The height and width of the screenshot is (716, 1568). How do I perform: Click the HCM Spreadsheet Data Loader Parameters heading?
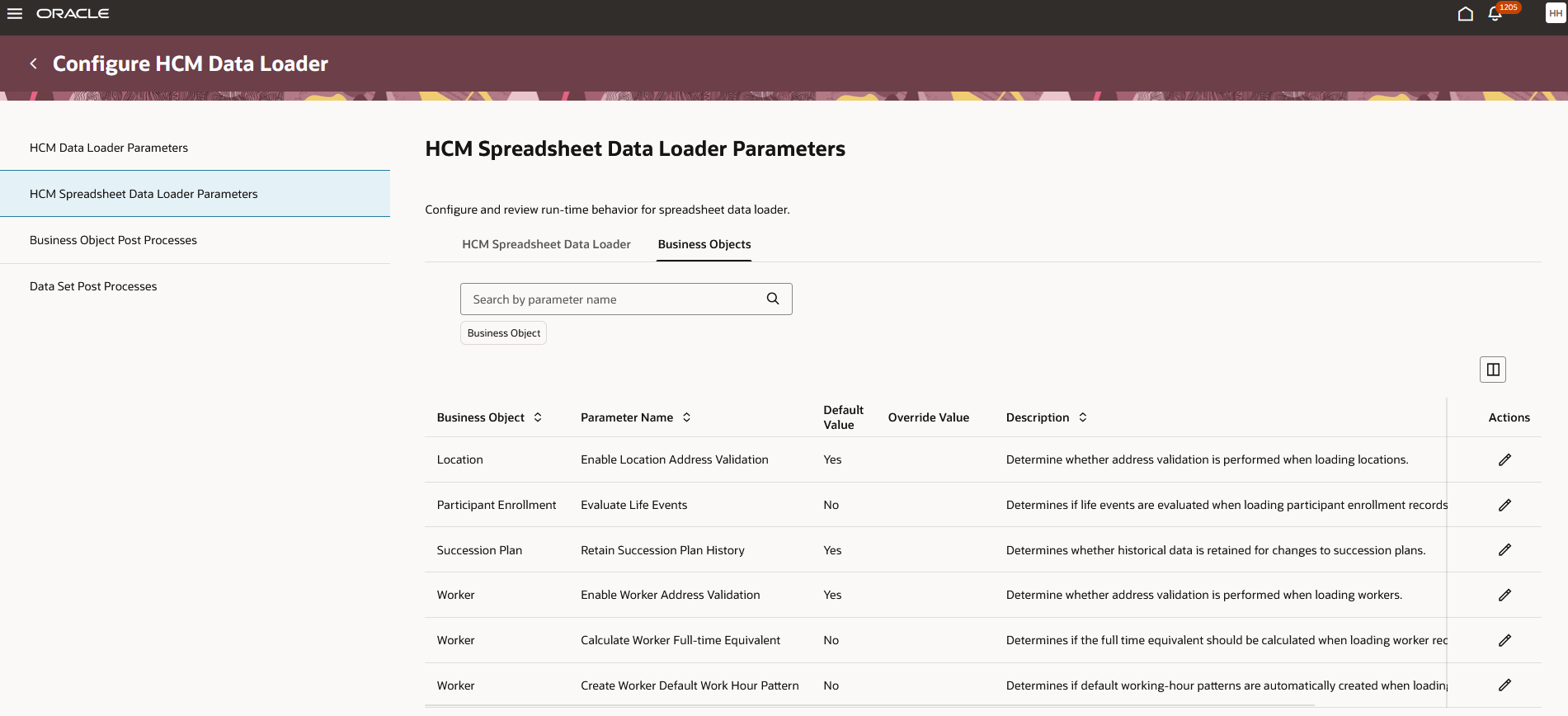click(635, 148)
